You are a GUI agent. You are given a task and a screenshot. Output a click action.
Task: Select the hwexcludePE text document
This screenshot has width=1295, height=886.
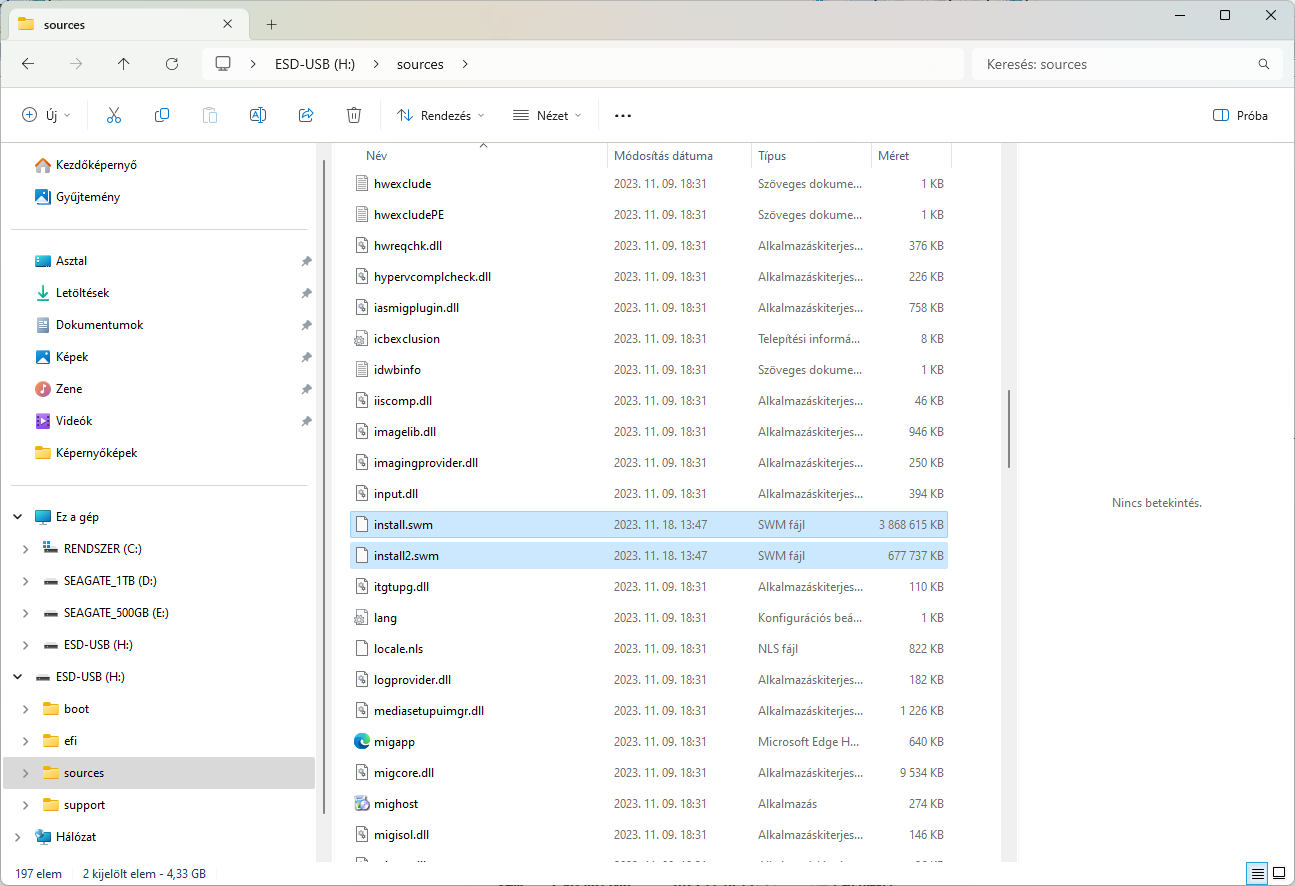649,215
